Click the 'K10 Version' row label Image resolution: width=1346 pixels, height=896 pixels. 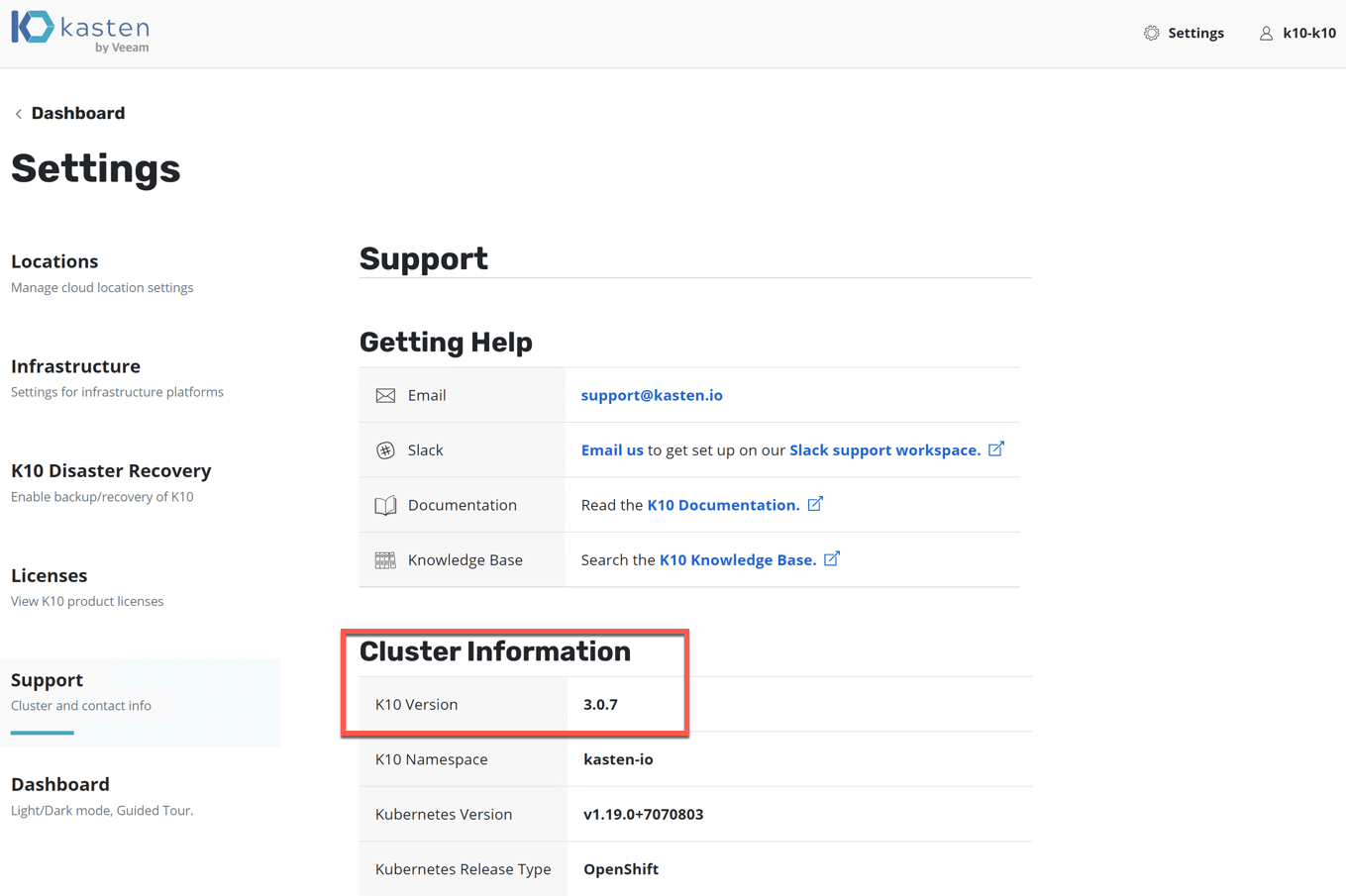click(x=416, y=705)
